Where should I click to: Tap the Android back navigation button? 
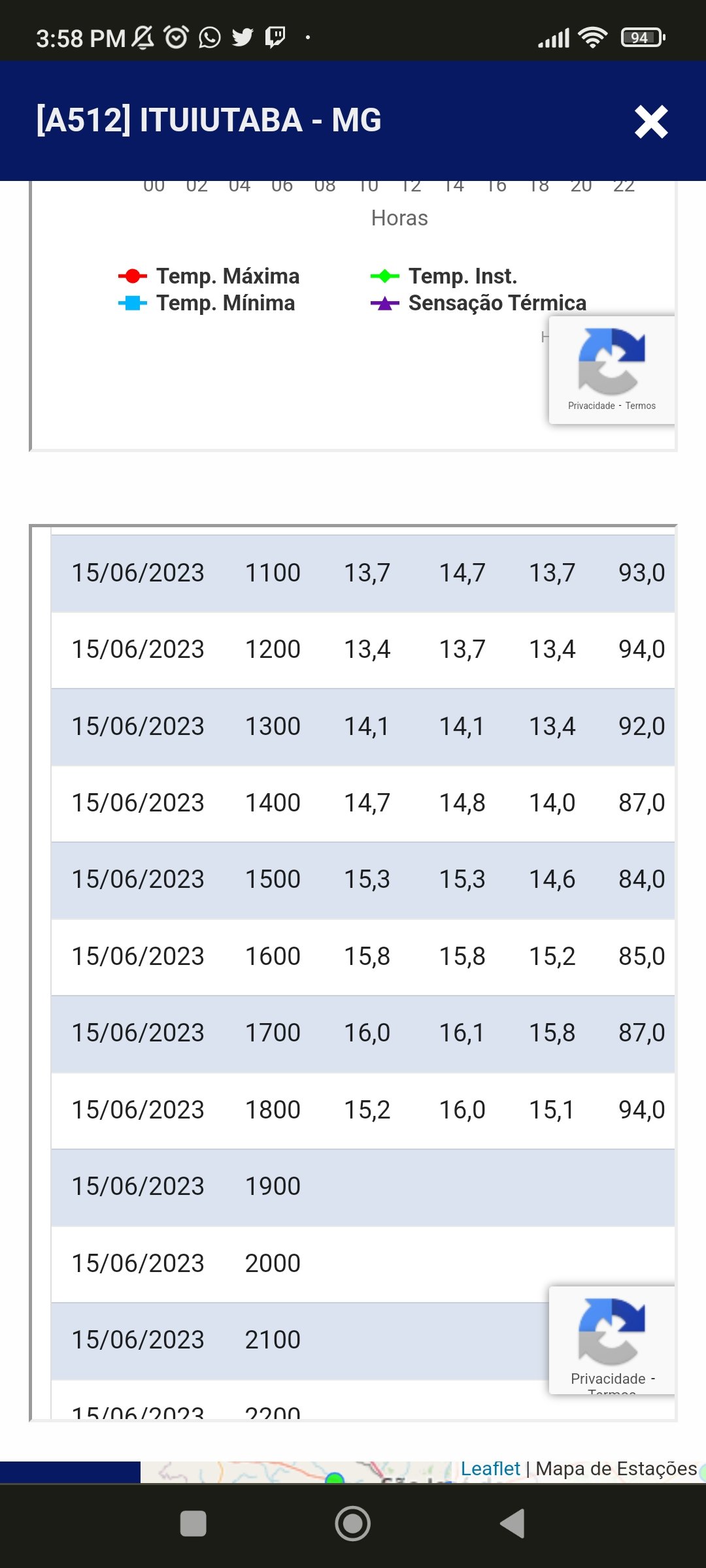point(513,1524)
